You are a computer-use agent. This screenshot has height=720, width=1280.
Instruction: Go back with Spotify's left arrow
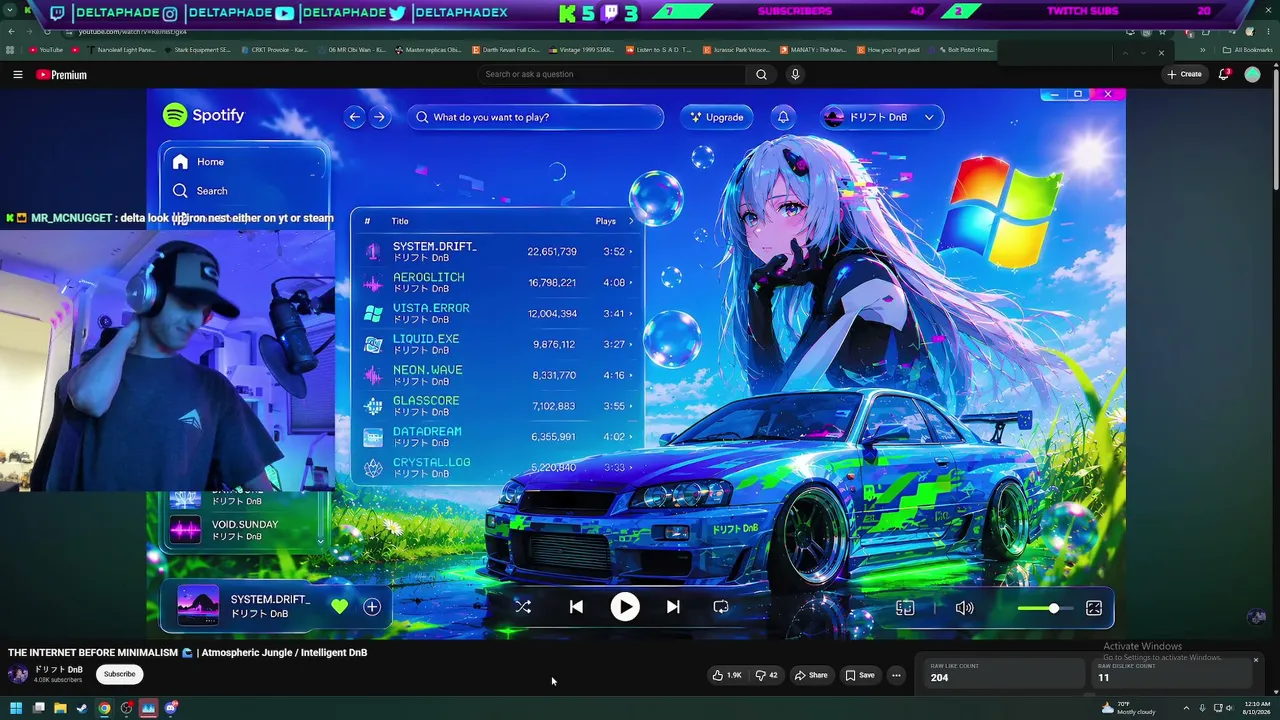click(x=354, y=117)
